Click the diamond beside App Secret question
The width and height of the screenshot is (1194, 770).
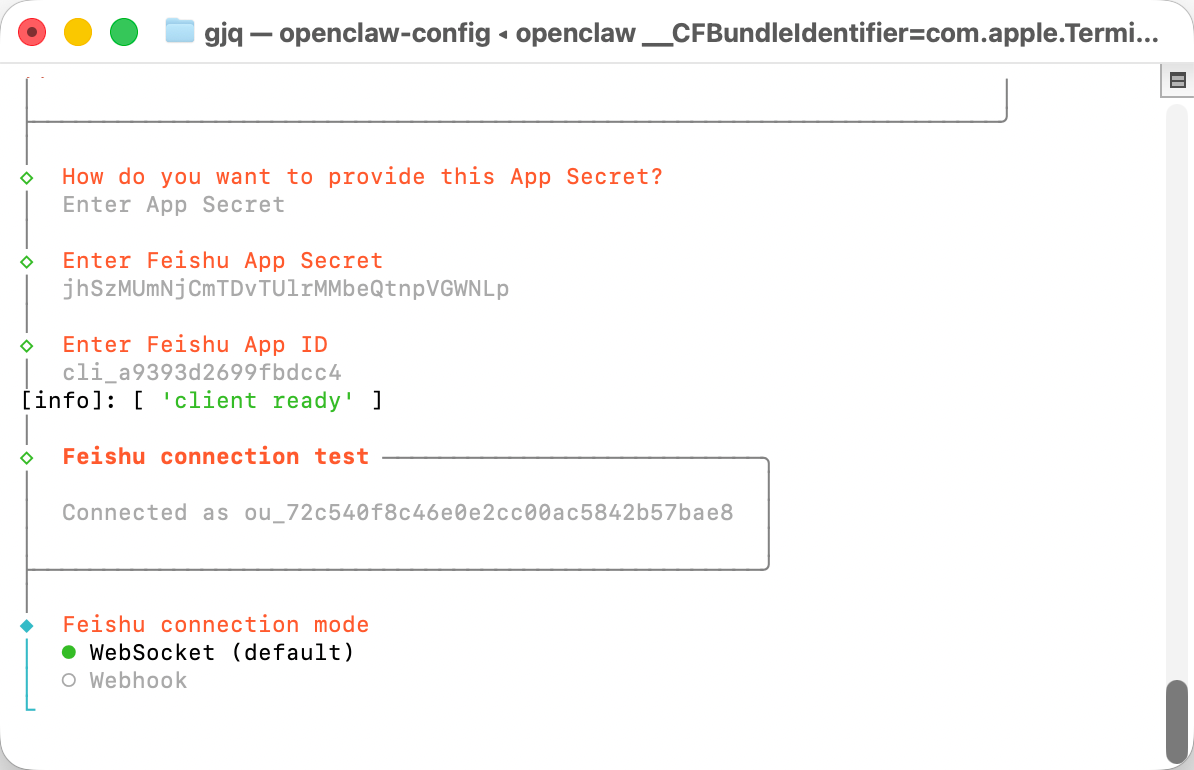coord(27,177)
